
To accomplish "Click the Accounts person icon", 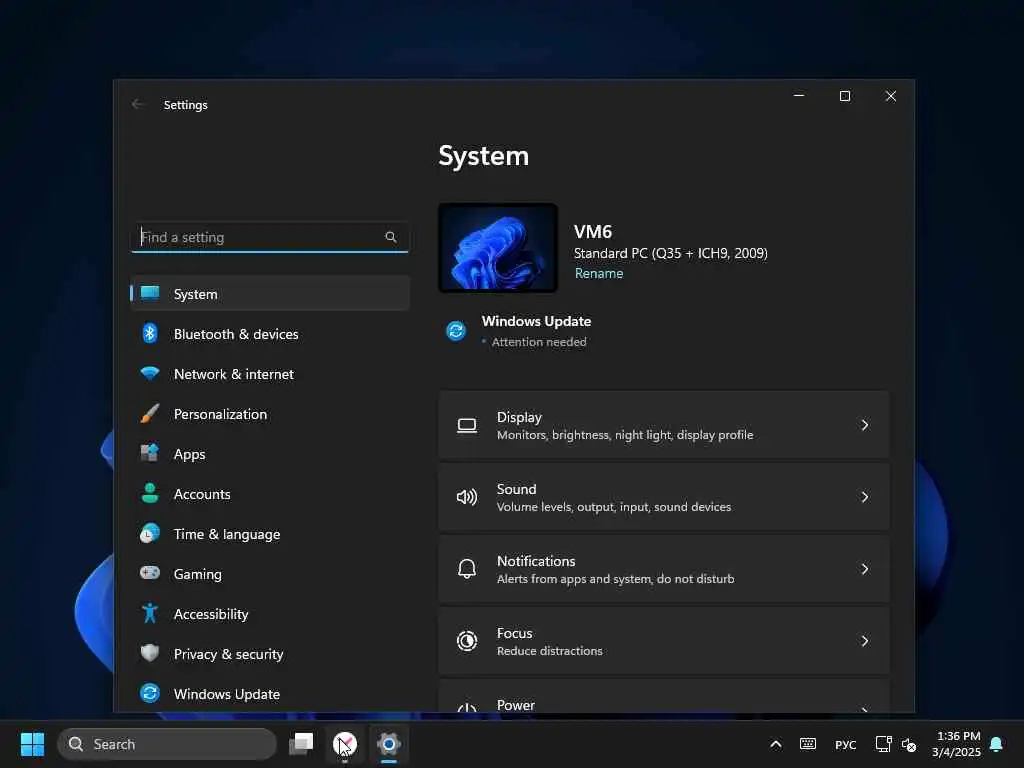I will pos(150,493).
